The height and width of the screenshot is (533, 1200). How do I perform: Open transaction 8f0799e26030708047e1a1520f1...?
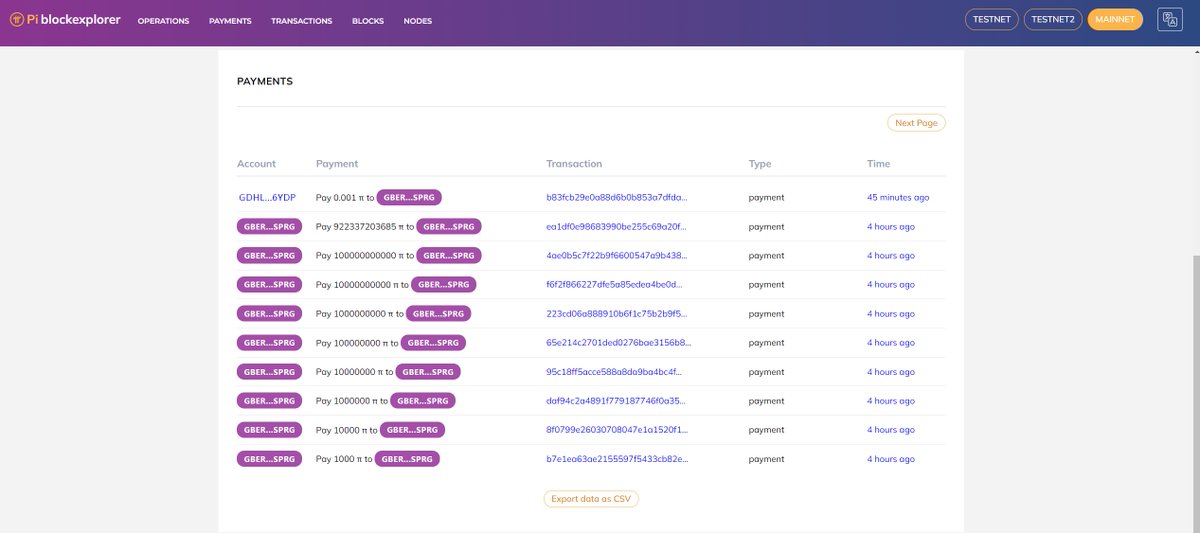[x=616, y=430]
